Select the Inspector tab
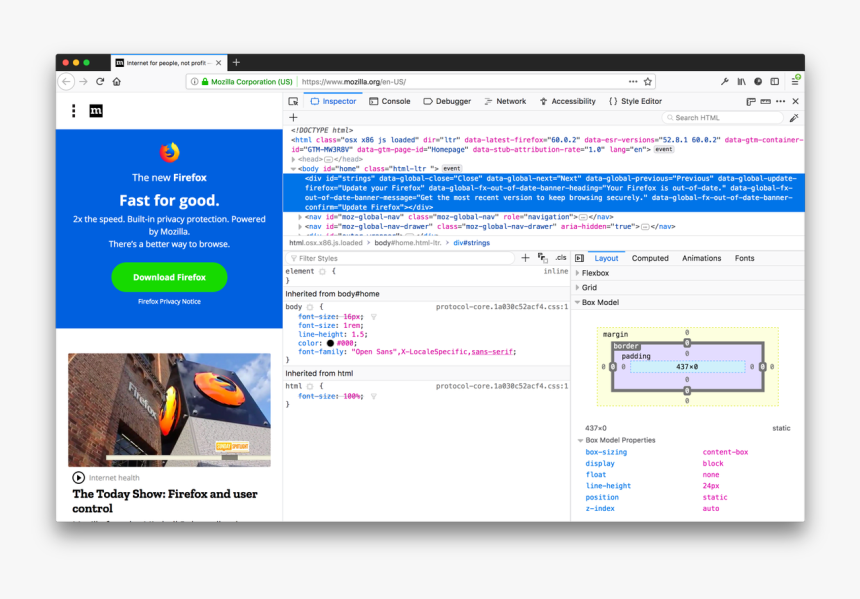 pyautogui.click(x=333, y=101)
